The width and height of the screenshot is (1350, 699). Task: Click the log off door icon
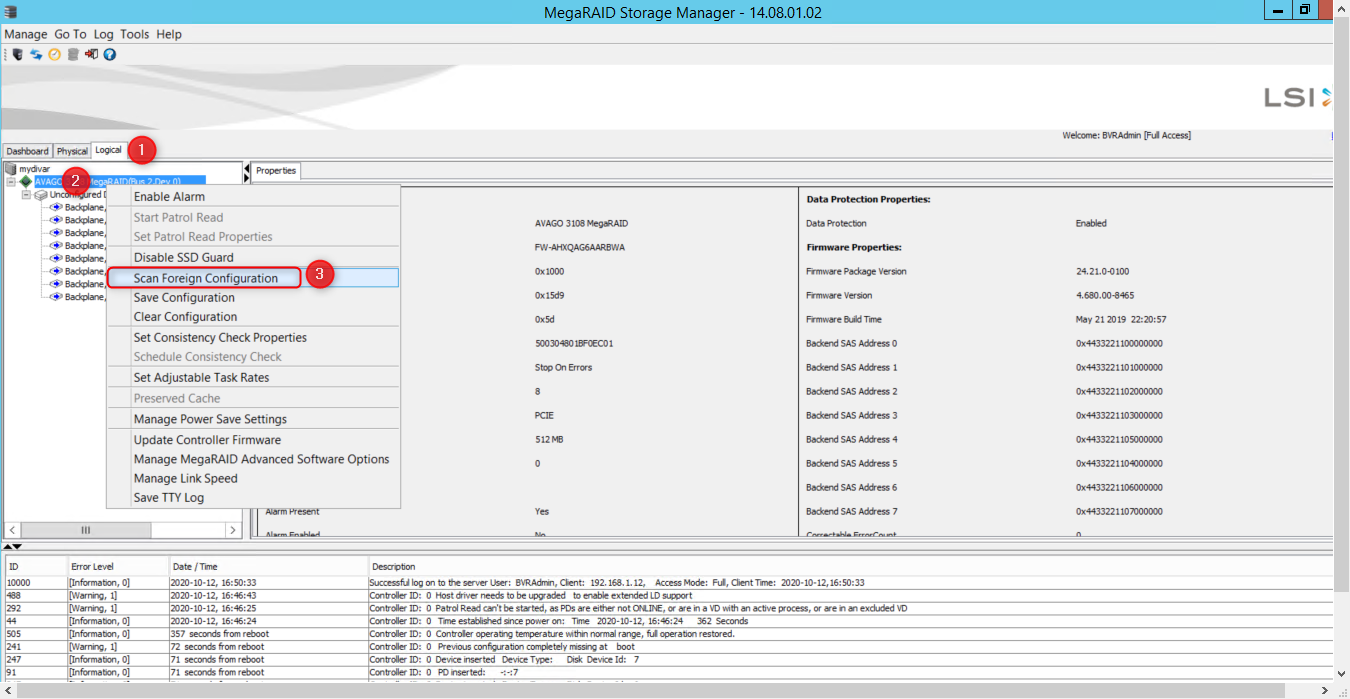91,54
